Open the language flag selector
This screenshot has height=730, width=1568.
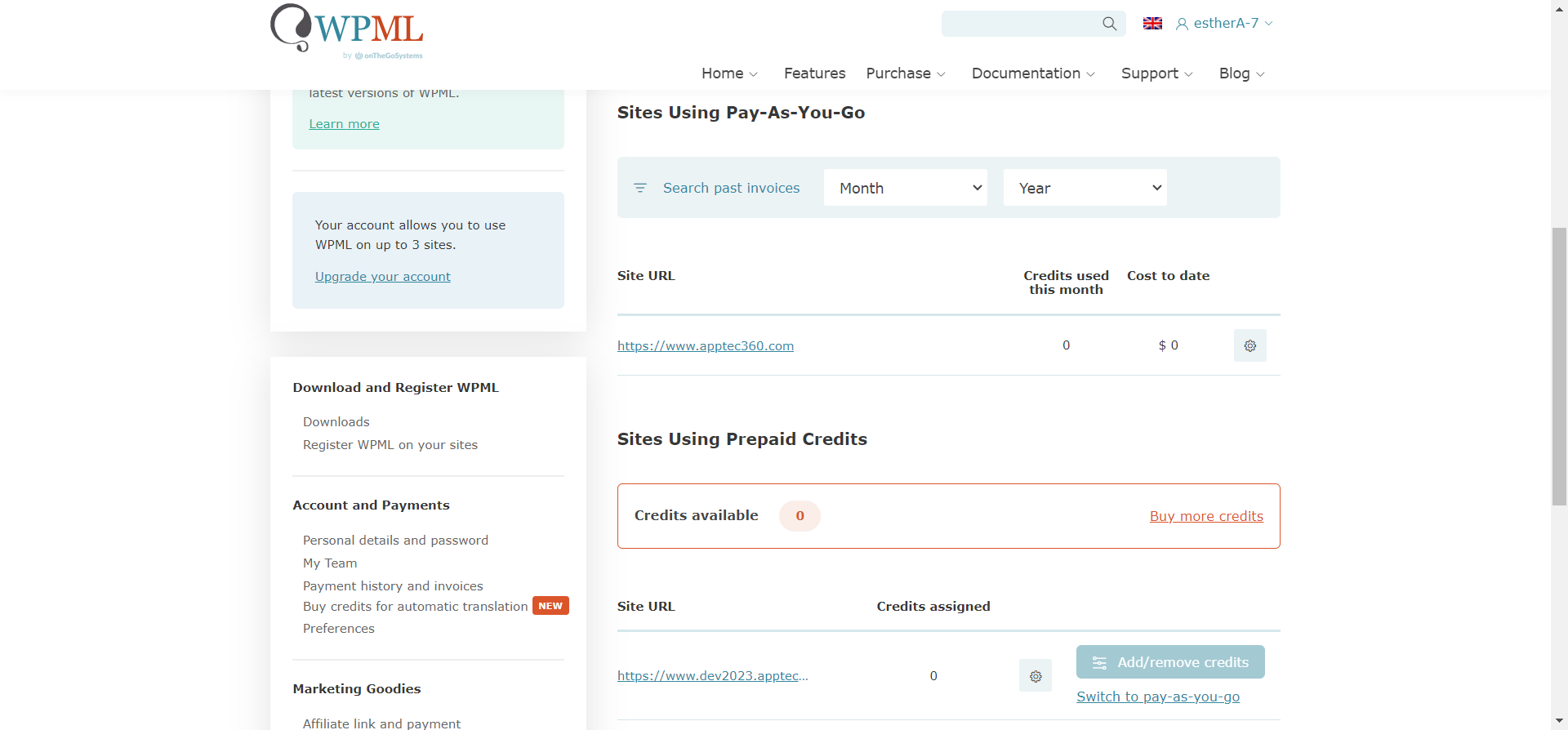tap(1152, 24)
